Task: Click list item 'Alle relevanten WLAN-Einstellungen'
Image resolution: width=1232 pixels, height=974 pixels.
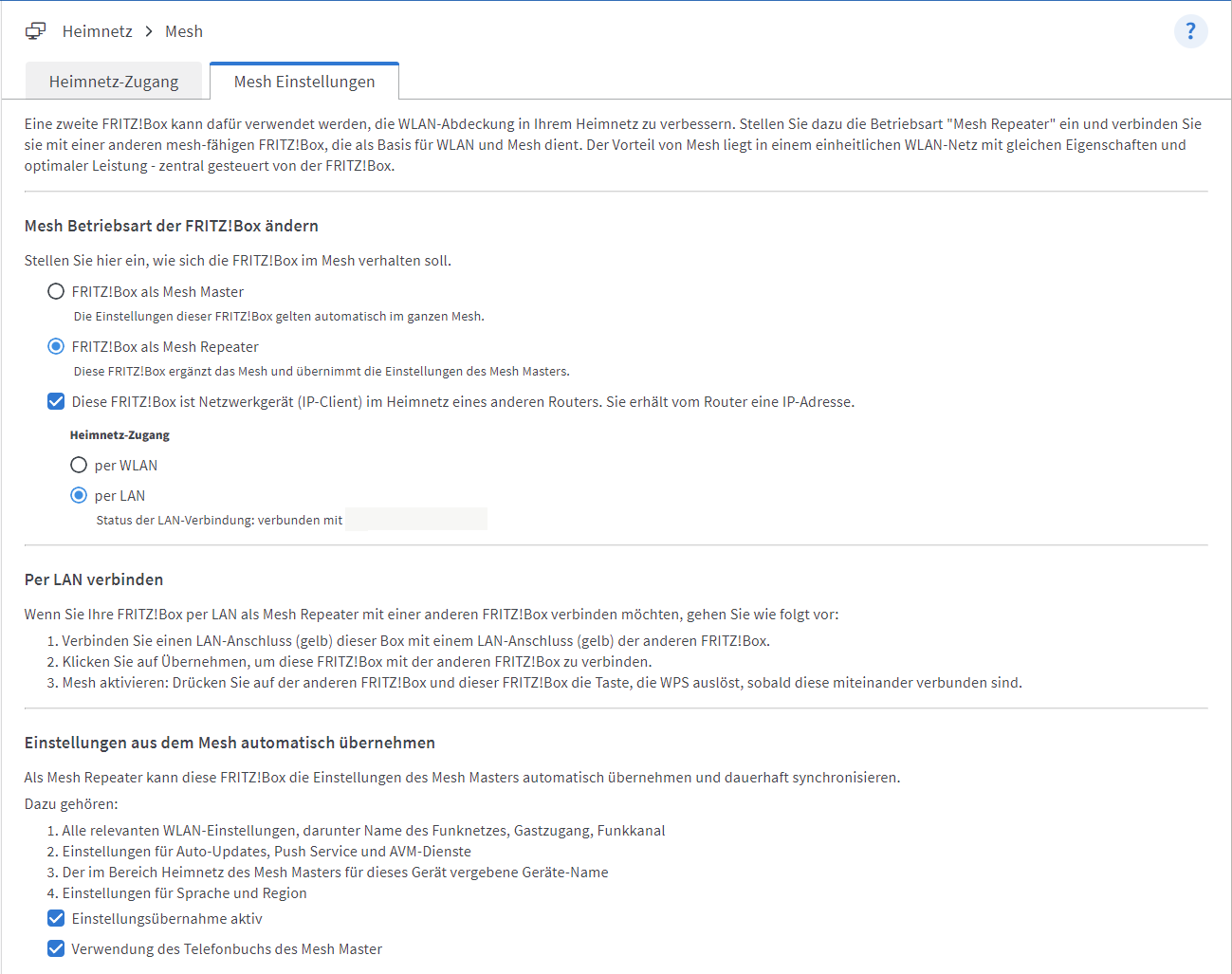Action: (364, 831)
